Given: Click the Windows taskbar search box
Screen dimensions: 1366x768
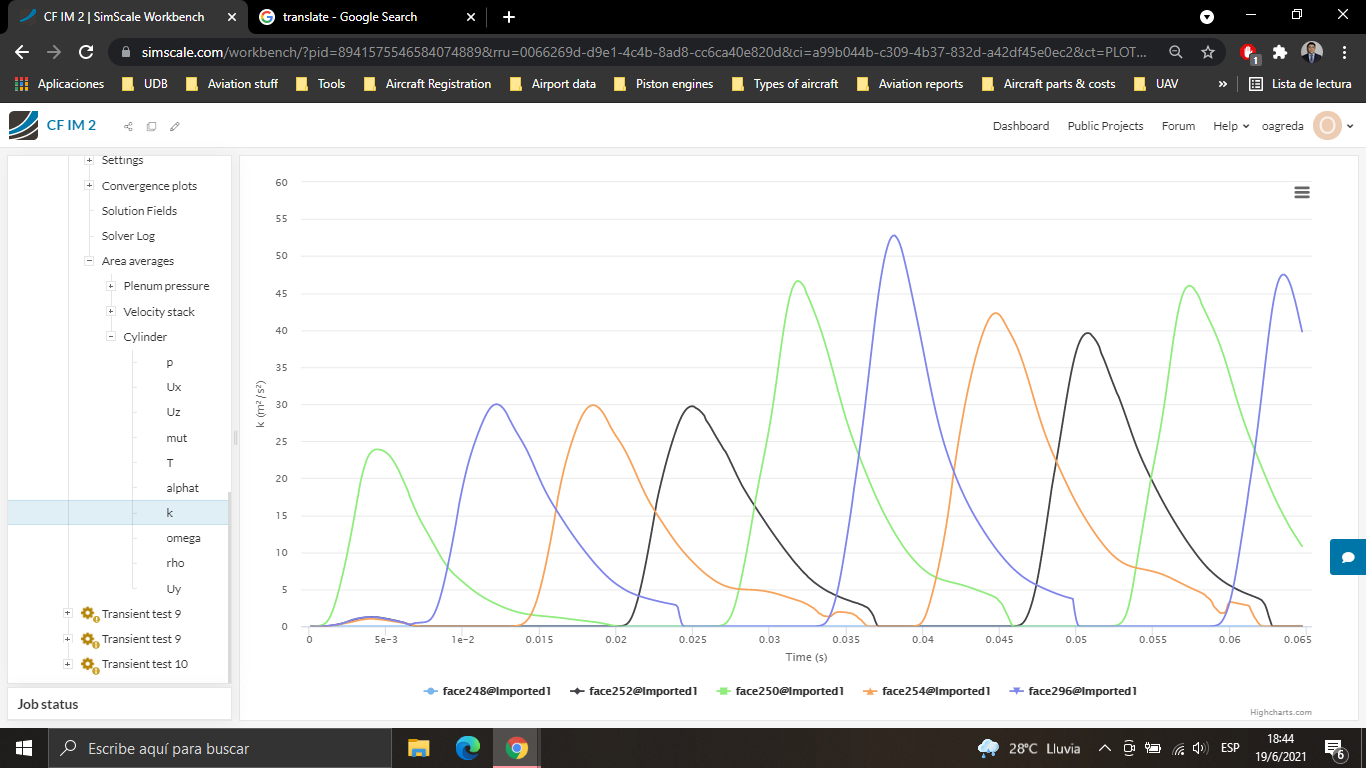Looking at the screenshot, I should tap(219, 748).
